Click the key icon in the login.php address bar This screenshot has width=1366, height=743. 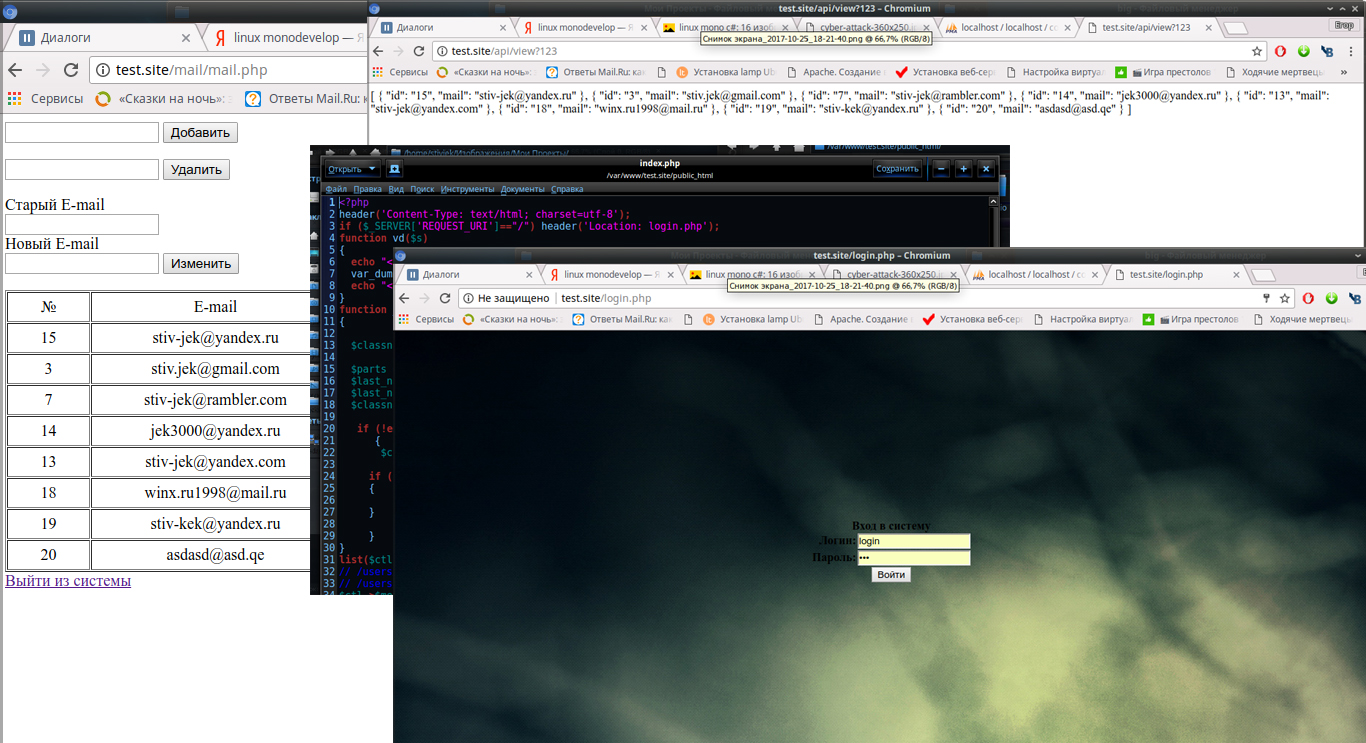(x=1266, y=298)
